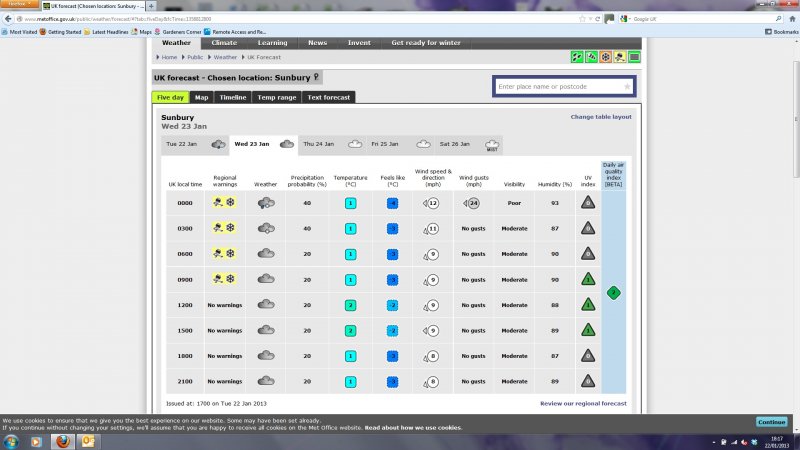Click the temperature swatch in the 2100 row
Viewport: 800px width, 450px height.
(351, 382)
